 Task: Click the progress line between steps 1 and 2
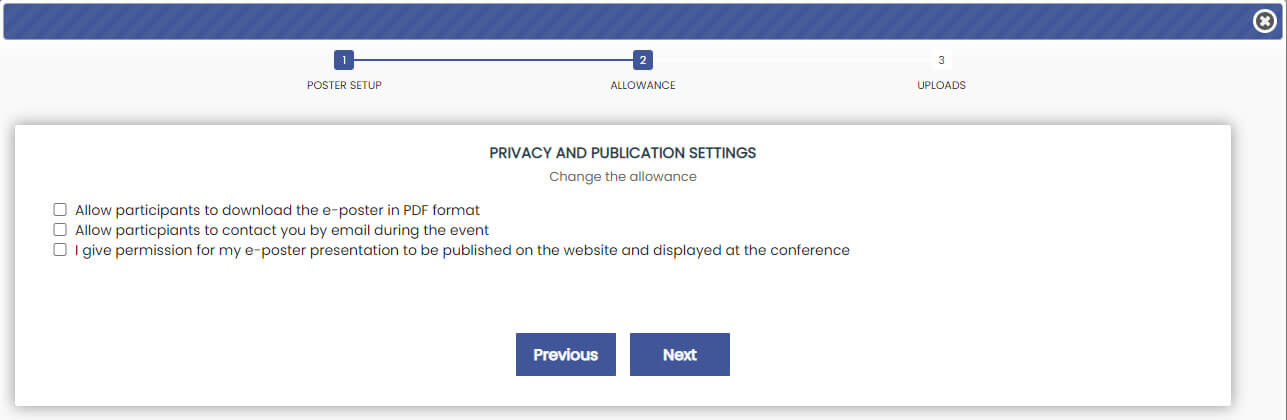(x=493, y=60)
